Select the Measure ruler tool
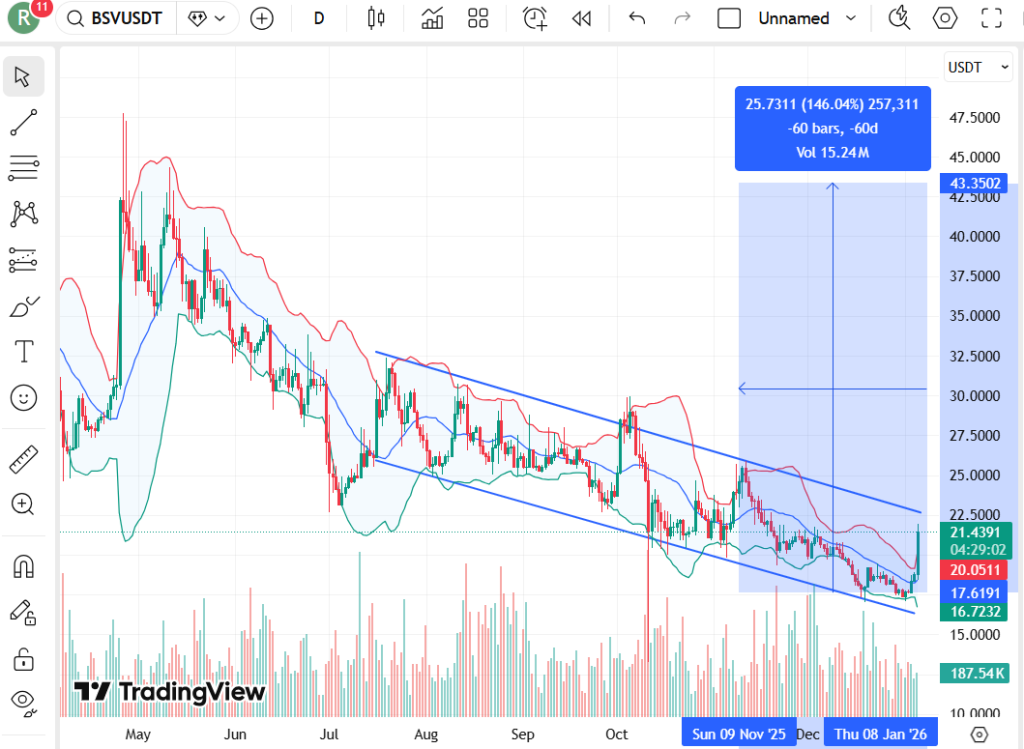Image resolution: width=1024 pixels, height=749 pixels. pos(24,457)
